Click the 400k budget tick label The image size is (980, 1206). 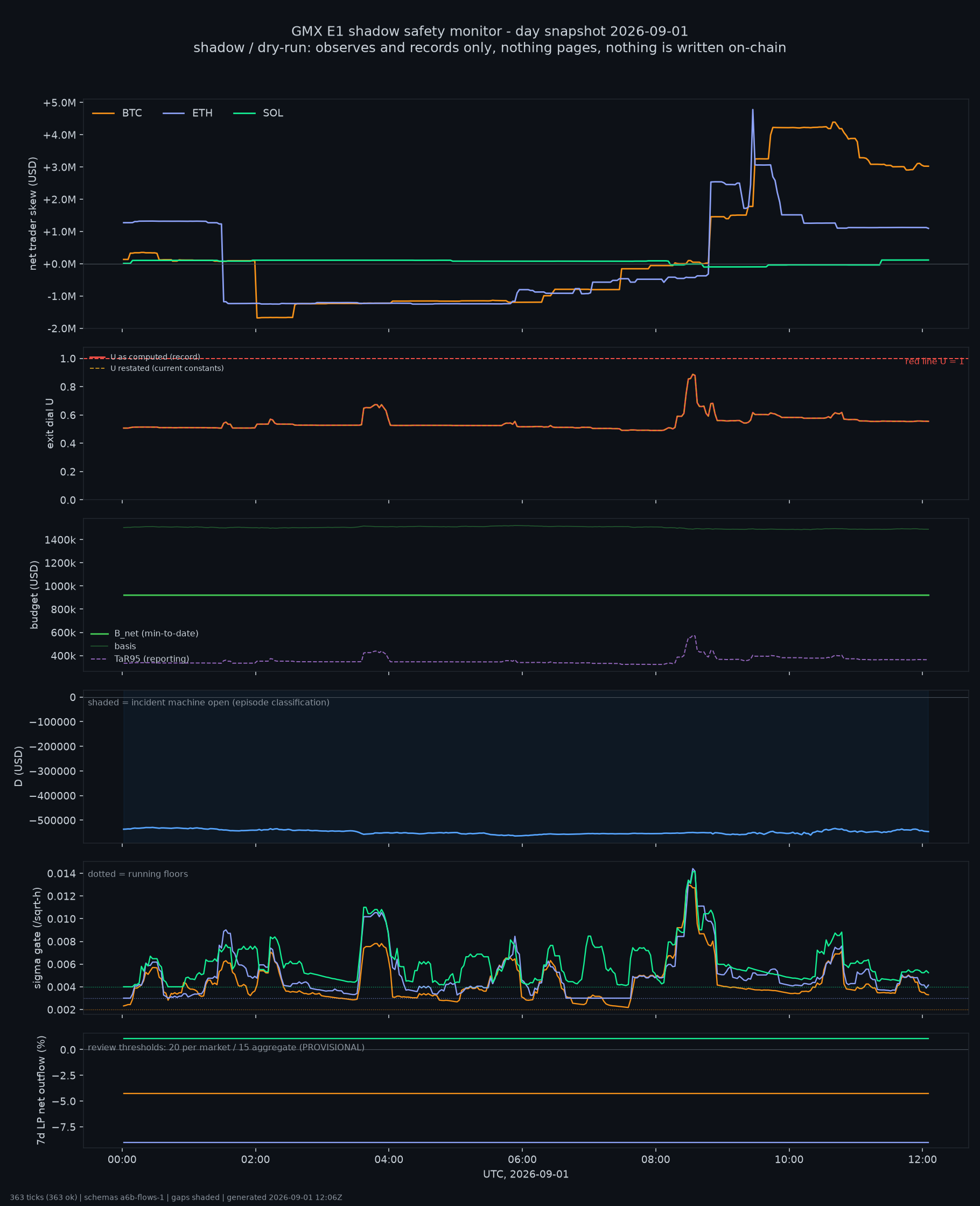coord(63,656)
